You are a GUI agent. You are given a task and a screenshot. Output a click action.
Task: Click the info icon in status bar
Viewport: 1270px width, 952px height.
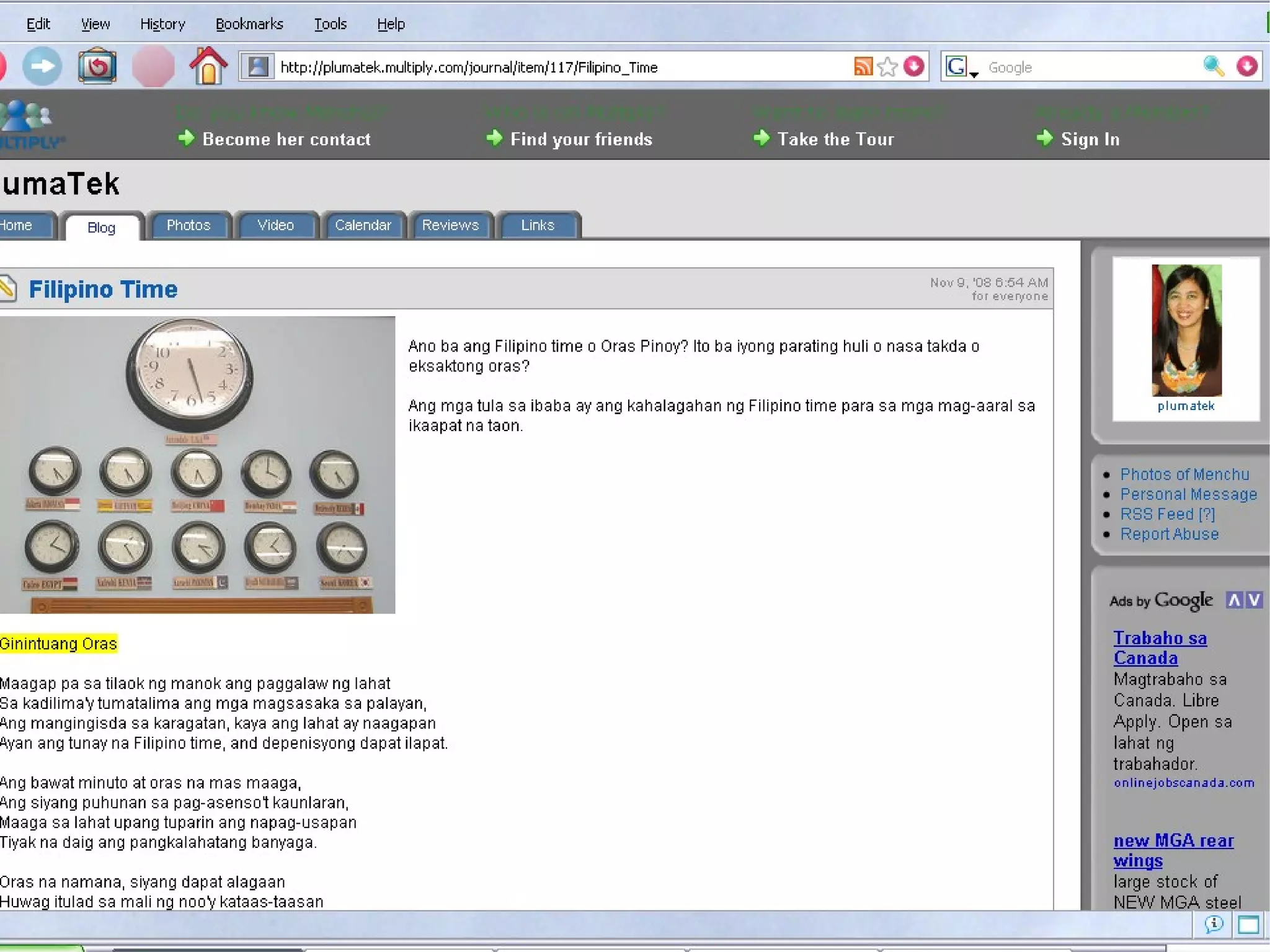tap(1214, 924)
